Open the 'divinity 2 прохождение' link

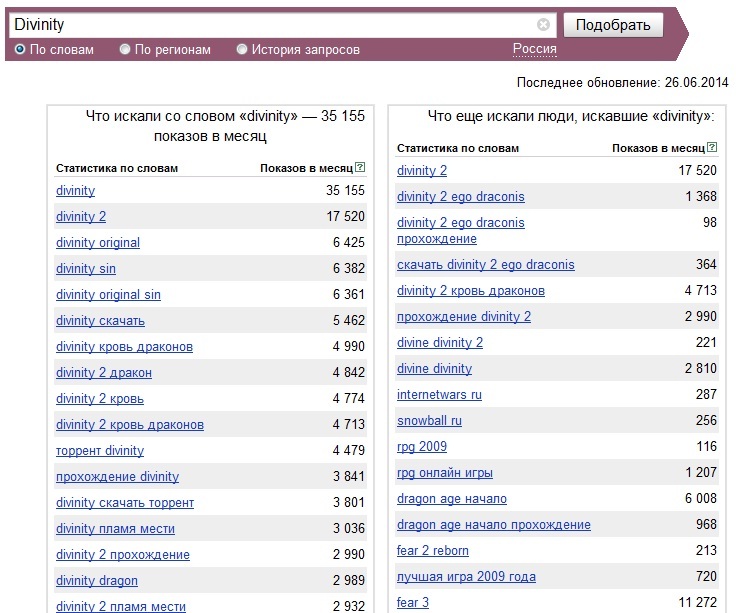pos(123,555)
